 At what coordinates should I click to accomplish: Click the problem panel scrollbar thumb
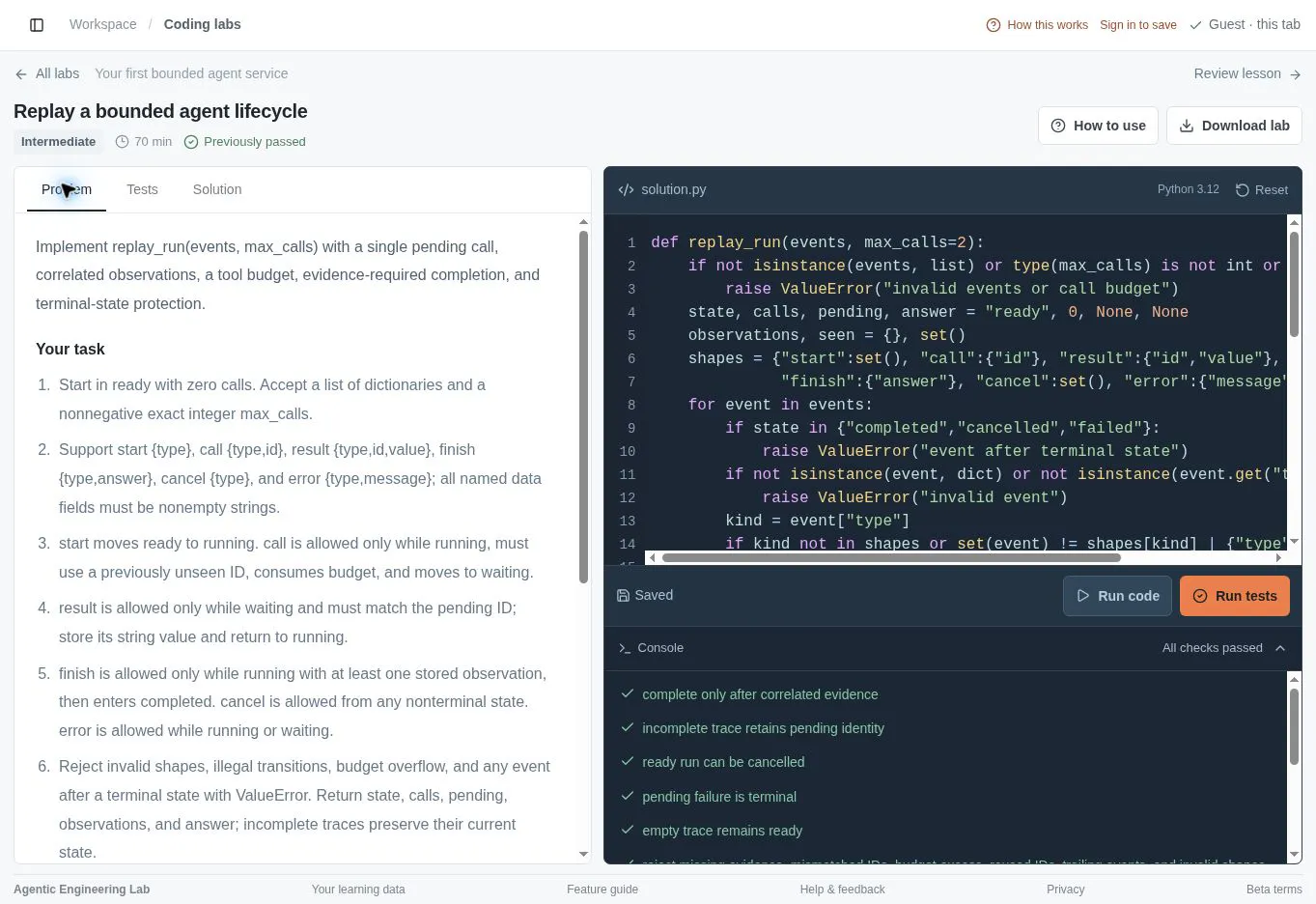pos(583,406)
